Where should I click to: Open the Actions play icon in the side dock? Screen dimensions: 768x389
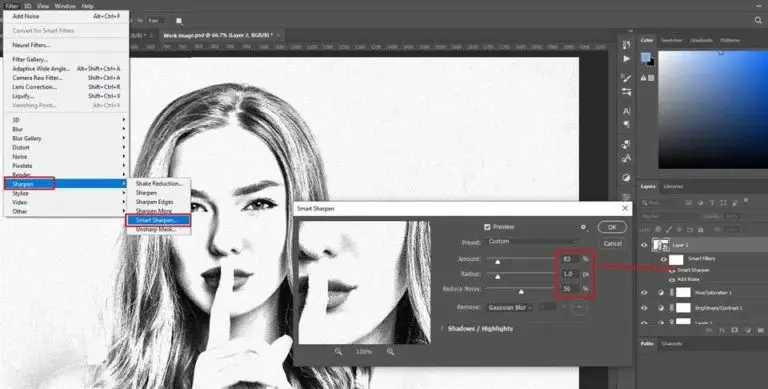626,59
